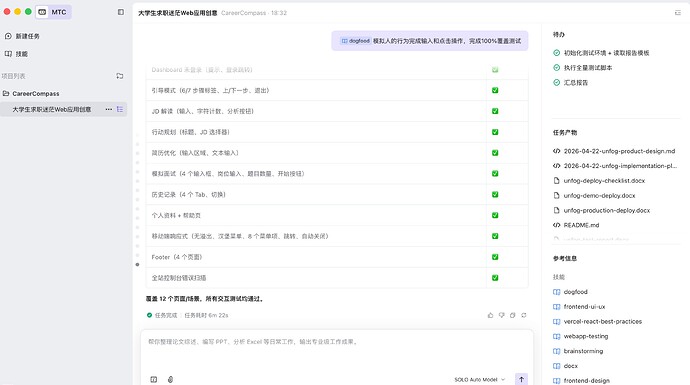Click the 引导模式 table row text

210,90
